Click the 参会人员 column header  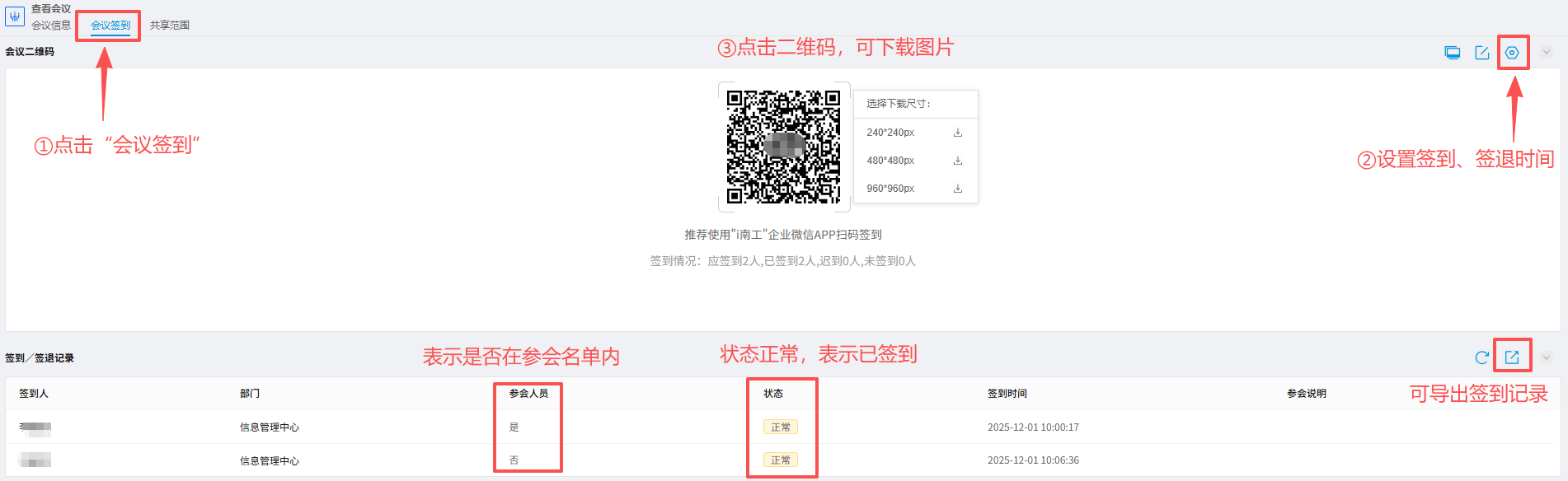528,394
